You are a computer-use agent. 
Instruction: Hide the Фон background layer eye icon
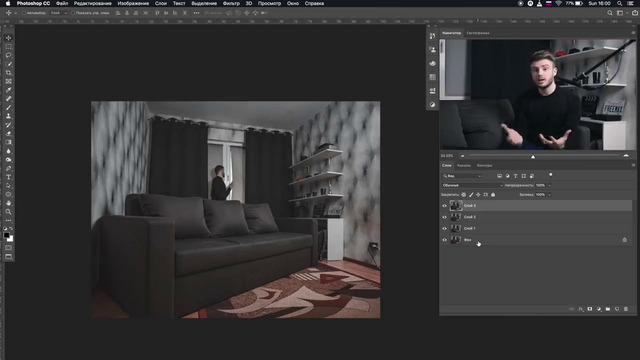(444, 240)
